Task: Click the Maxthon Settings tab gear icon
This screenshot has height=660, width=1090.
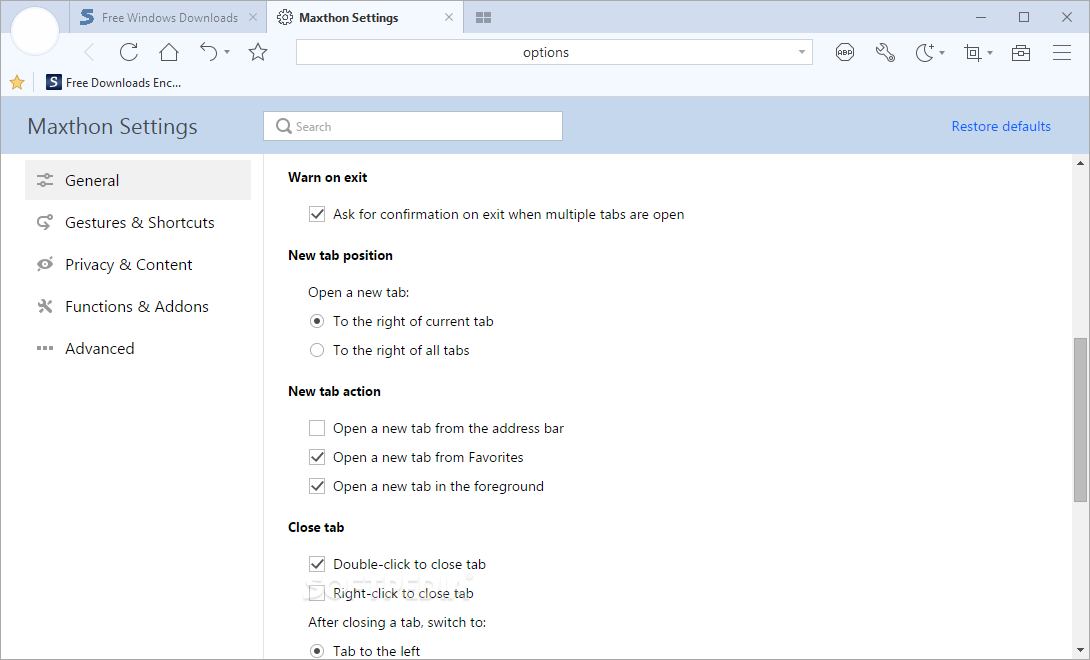Action: (285, 17)
